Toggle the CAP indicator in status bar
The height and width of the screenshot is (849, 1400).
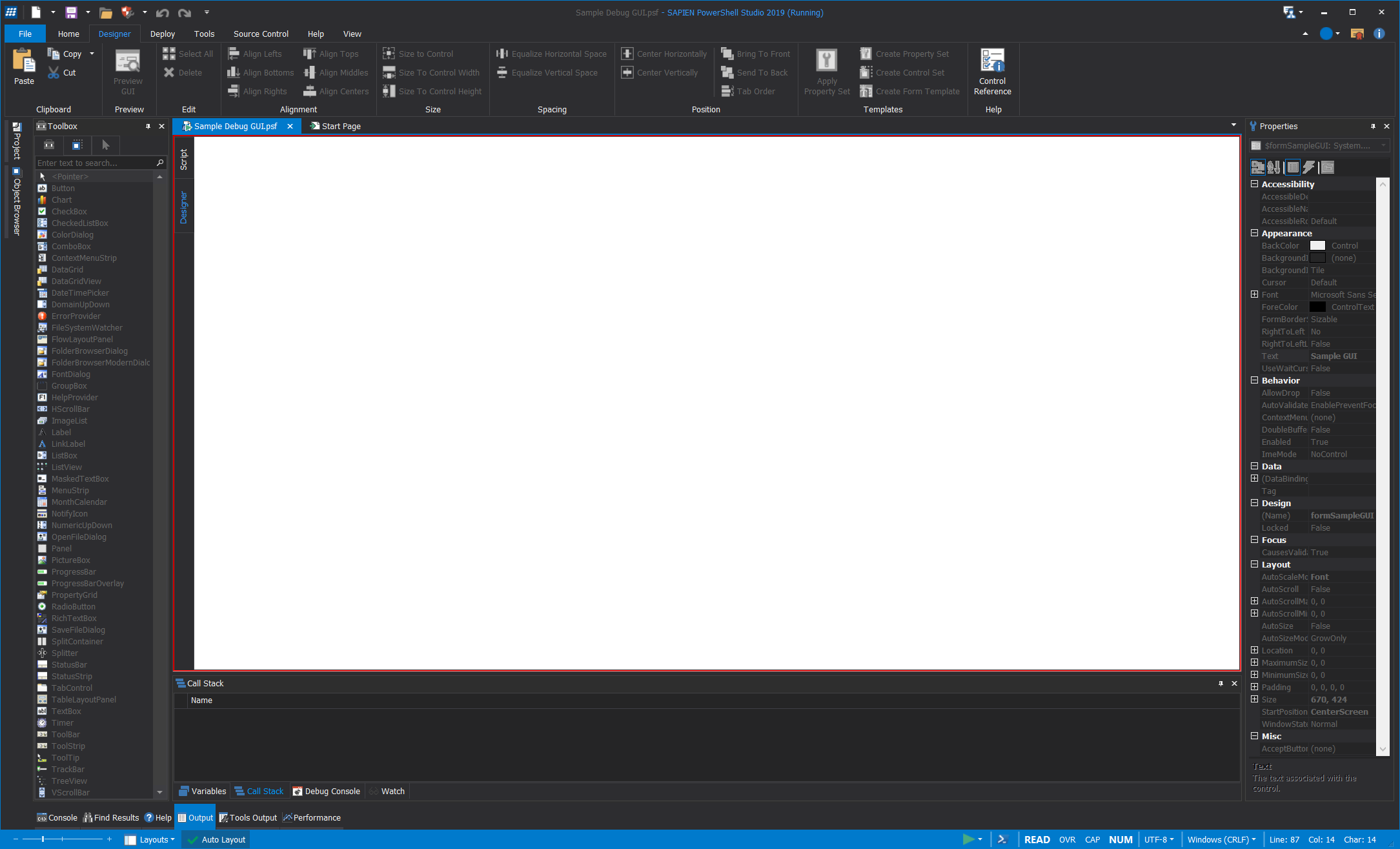pyautogui.click(x=1092, y=839)
